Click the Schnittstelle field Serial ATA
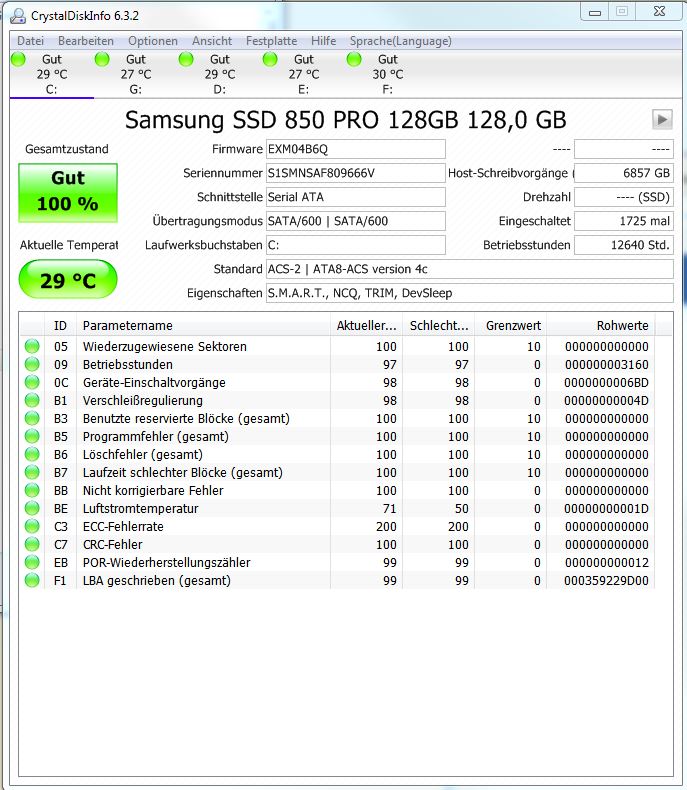 coord(356,197)
